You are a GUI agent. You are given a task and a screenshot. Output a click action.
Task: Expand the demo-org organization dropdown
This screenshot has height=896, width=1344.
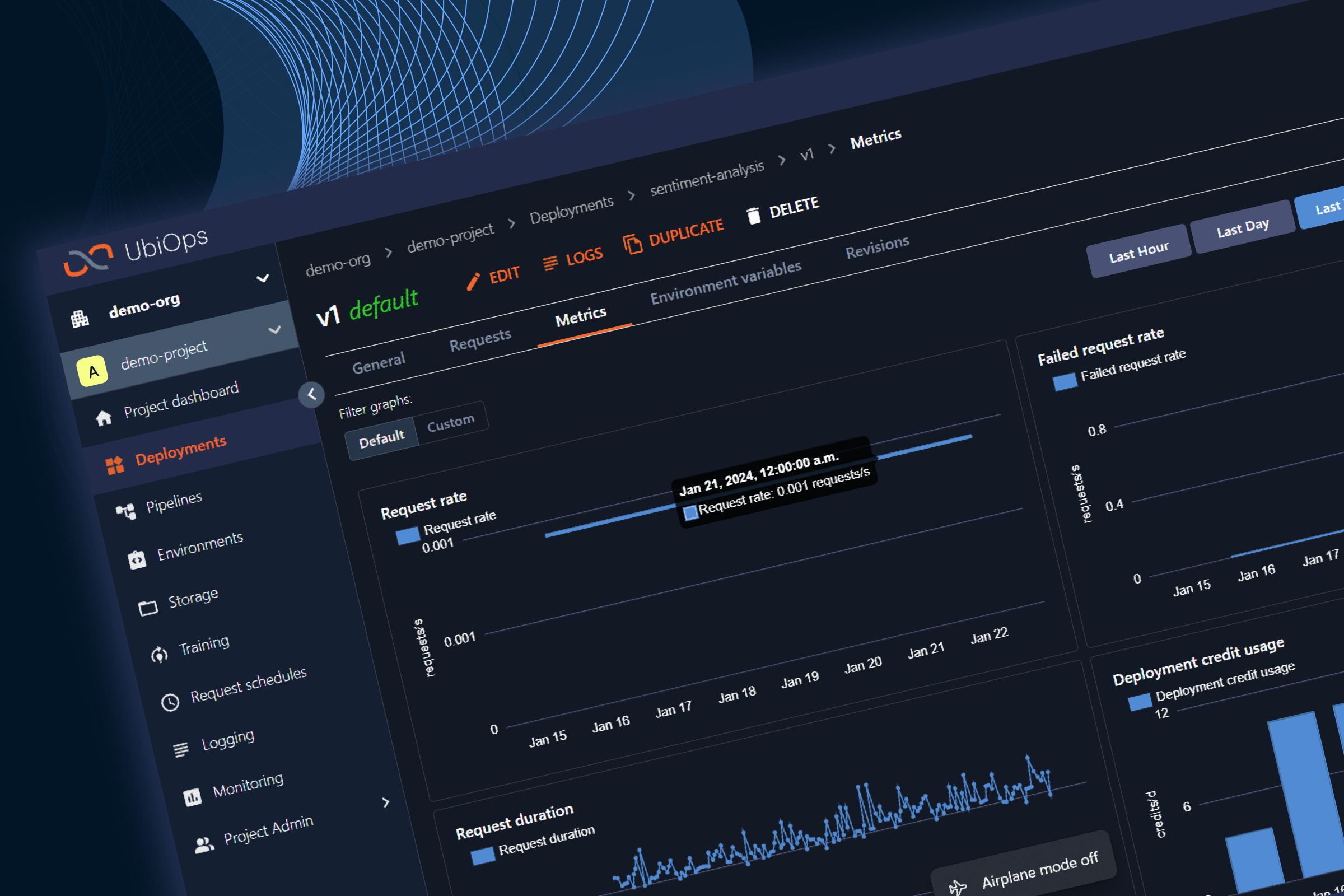point(262,278)
